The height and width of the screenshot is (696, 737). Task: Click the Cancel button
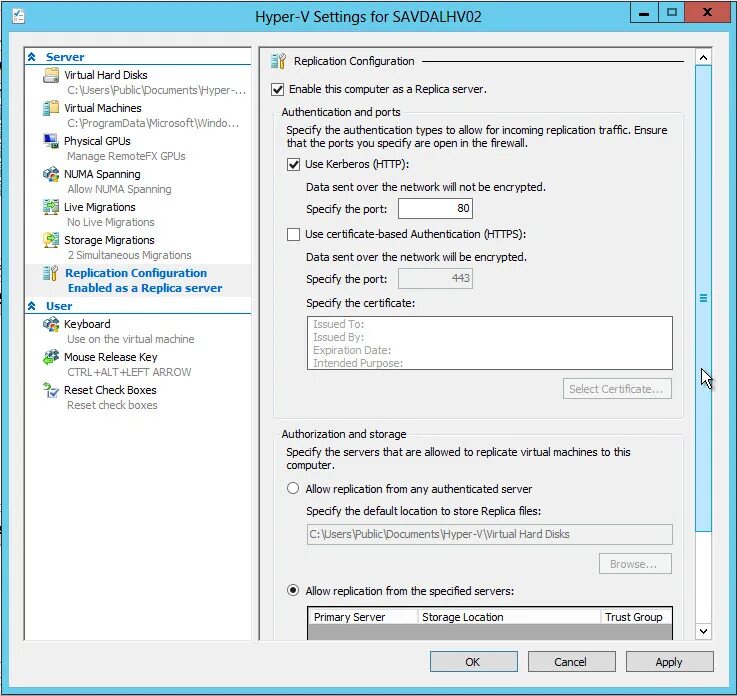coord(572,662)
